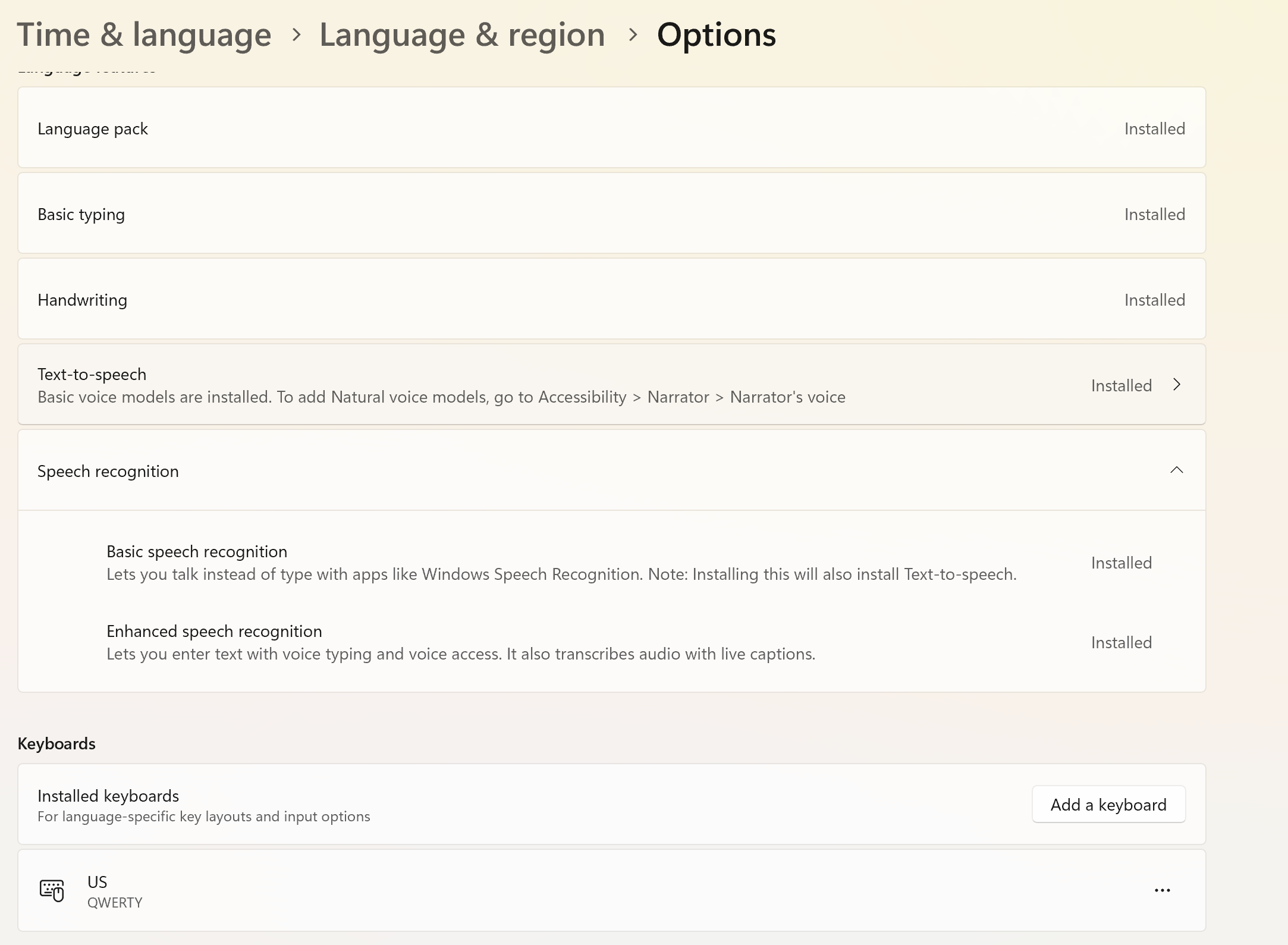Click the Keyboards section heading
1288x945 pixels.
coord(56,743)
